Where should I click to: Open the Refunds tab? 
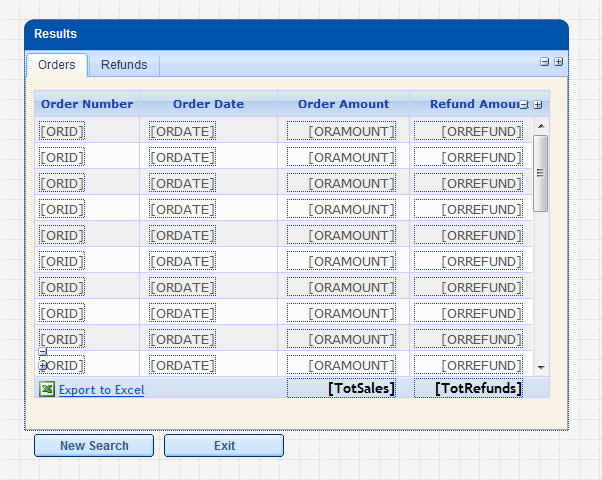[x=124, y=65]
